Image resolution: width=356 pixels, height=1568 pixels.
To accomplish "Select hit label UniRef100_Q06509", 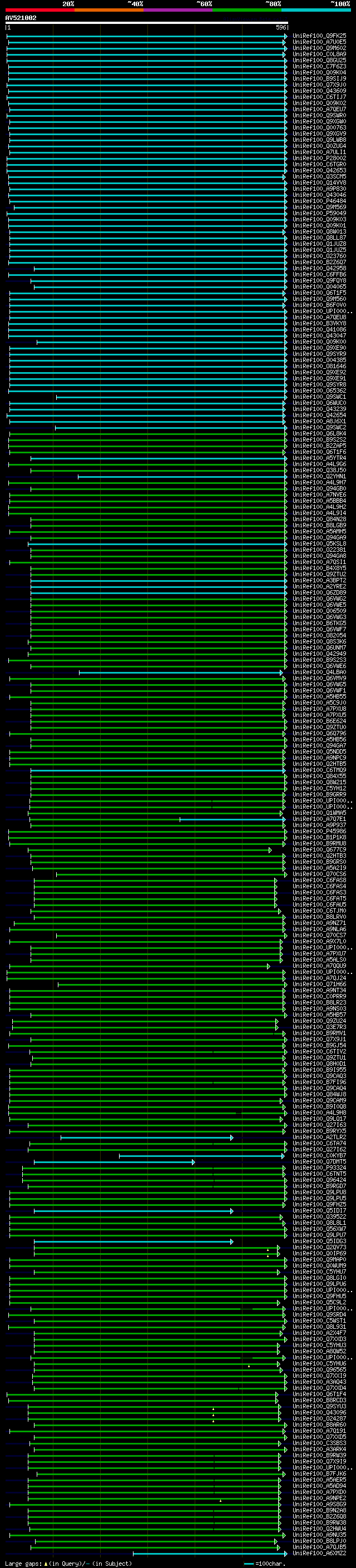I will [x=319, y=611].
